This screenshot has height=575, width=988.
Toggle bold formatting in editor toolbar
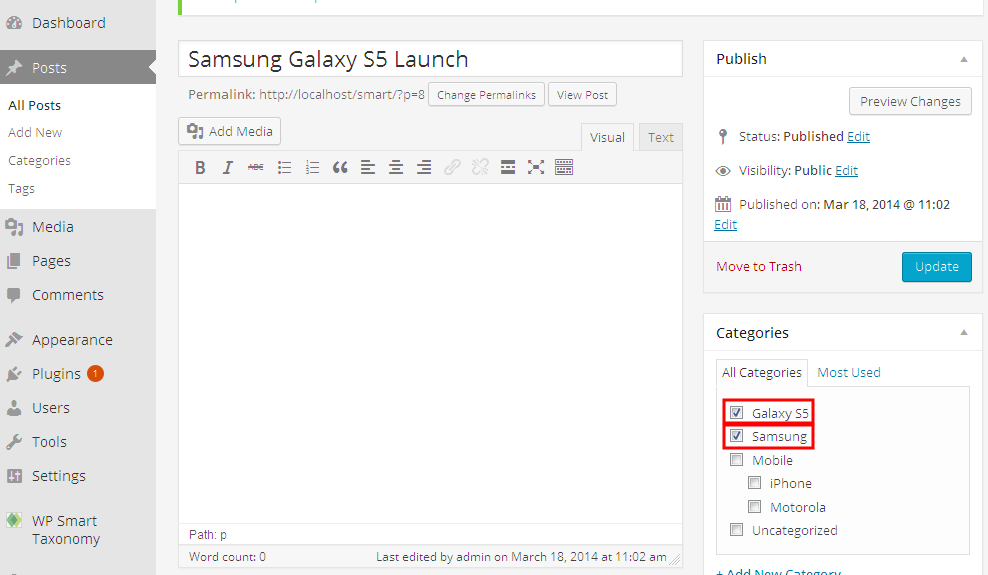200,168
